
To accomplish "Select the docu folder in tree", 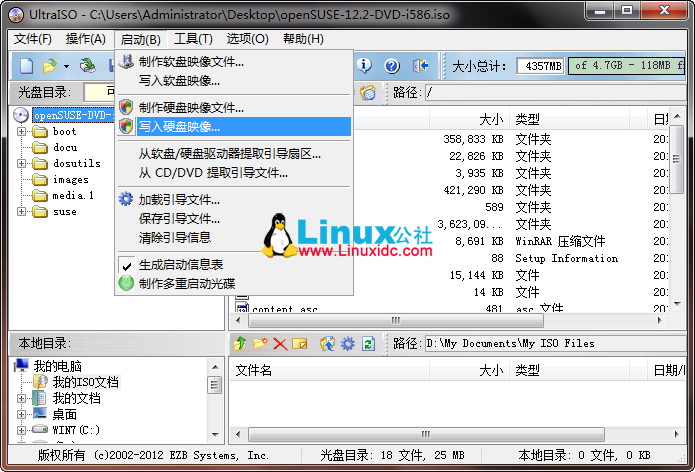I will (x=65, y=147).
